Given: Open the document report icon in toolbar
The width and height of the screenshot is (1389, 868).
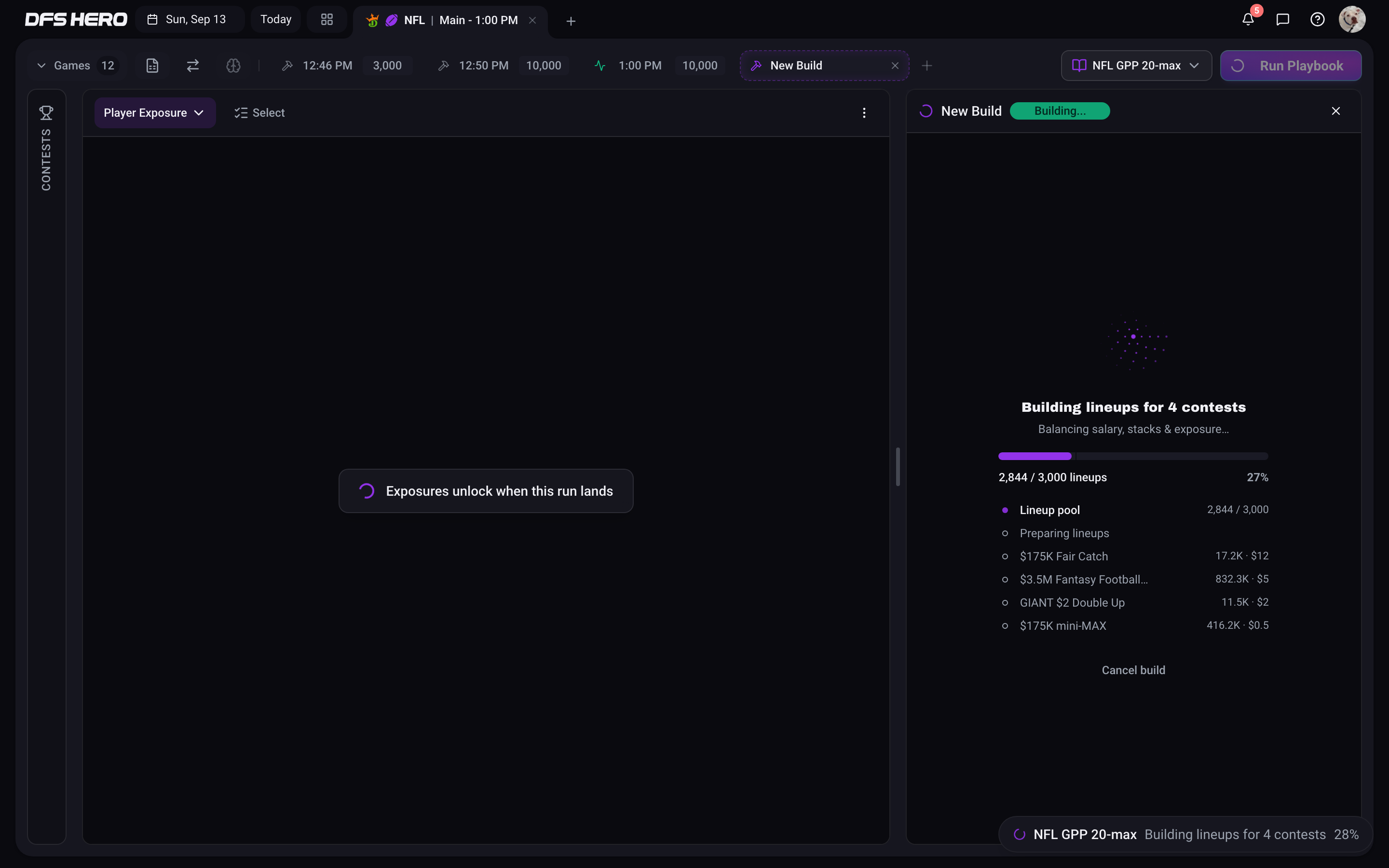Looking at the screenshot, I should [x=152, y=66].
